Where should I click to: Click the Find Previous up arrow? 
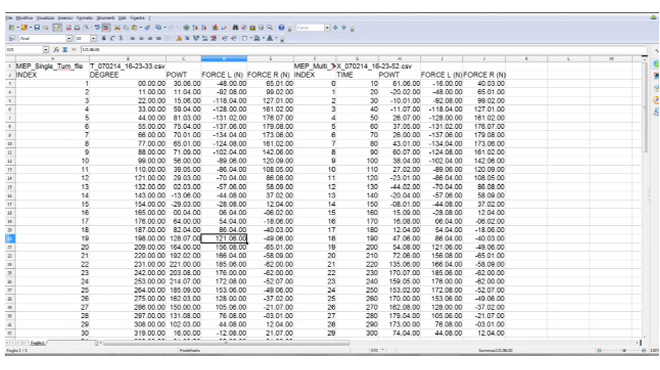point(344,28)
